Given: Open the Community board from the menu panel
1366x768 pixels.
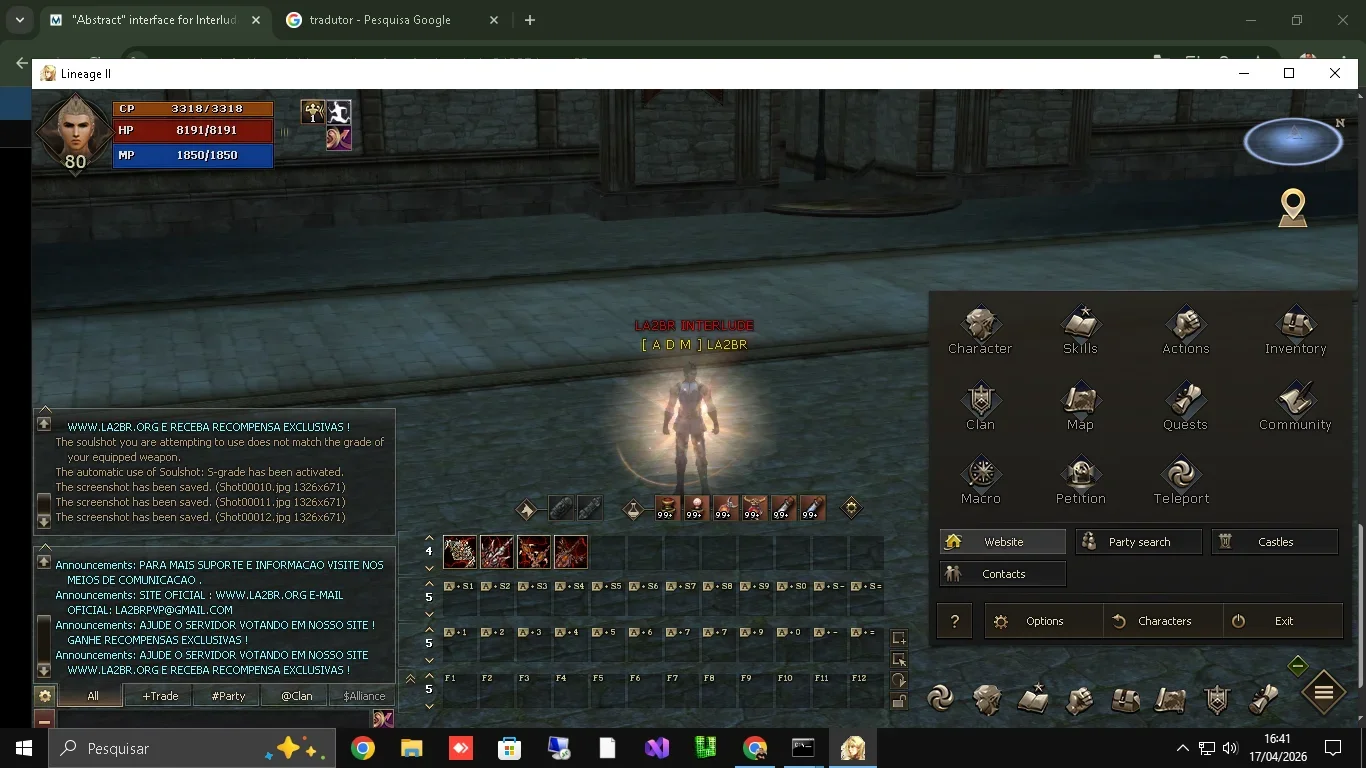Looking at the screenshot, I should [x=1295, y=407].
